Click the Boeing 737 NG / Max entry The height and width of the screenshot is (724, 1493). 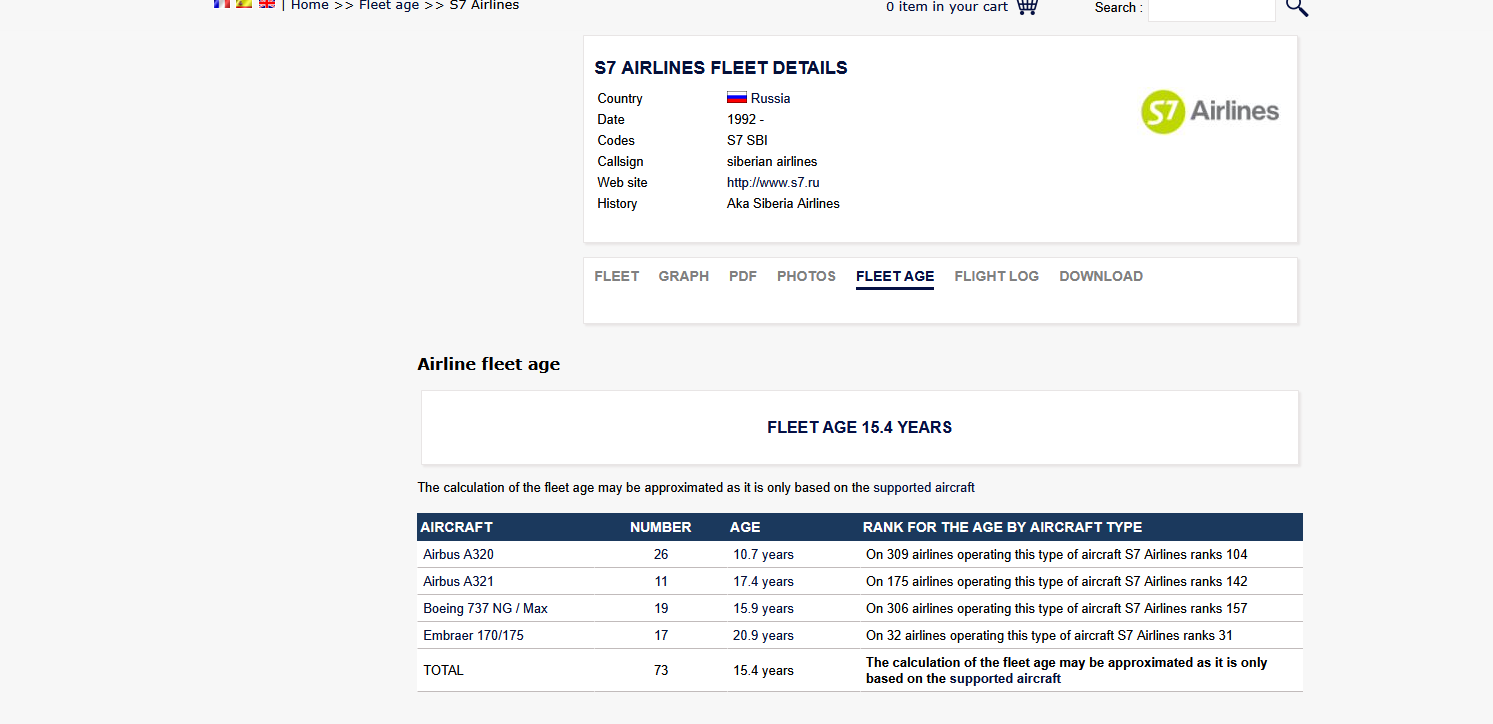[x=486, y=608]
